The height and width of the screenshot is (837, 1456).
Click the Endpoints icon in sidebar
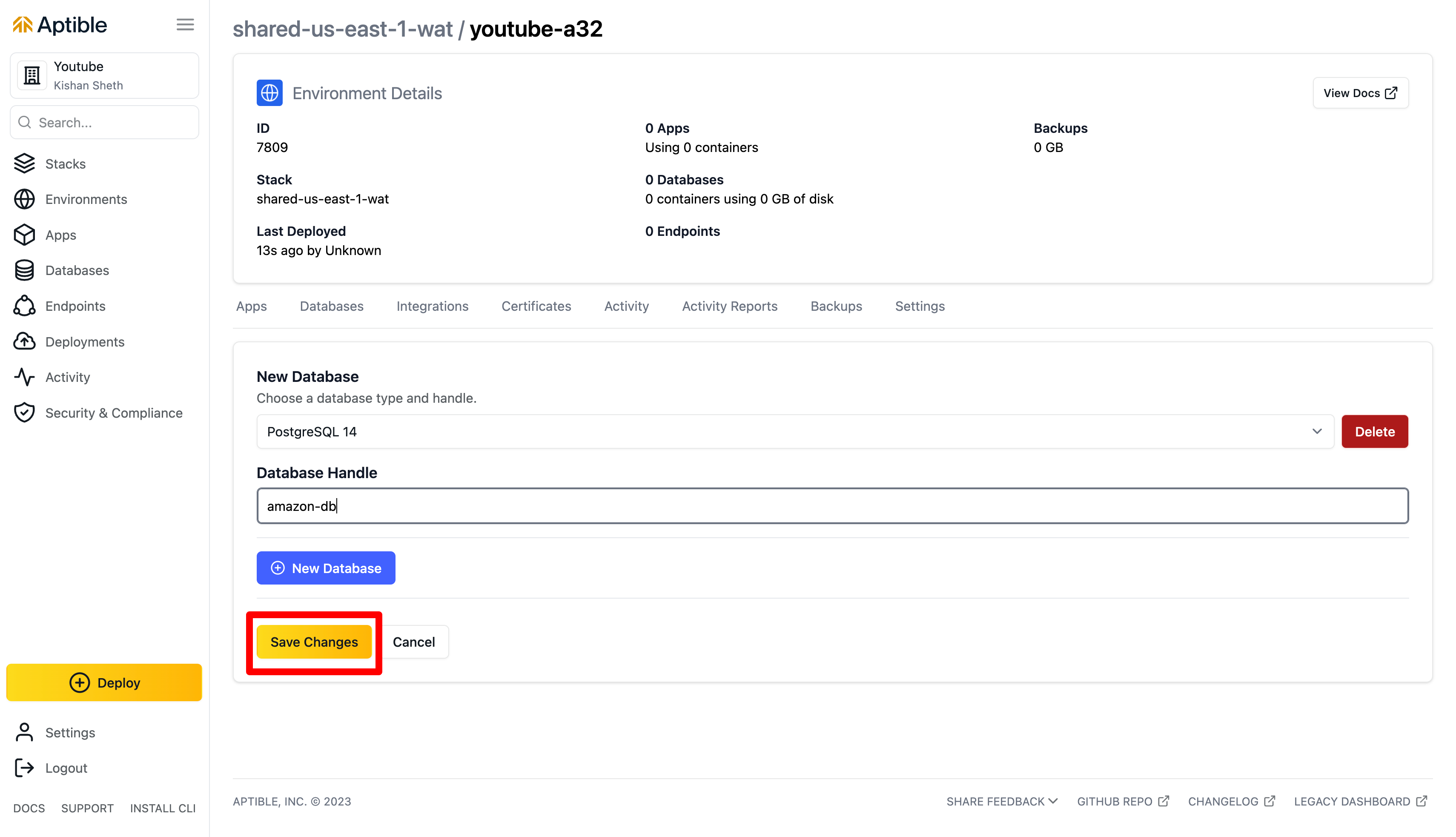point(24,307)
